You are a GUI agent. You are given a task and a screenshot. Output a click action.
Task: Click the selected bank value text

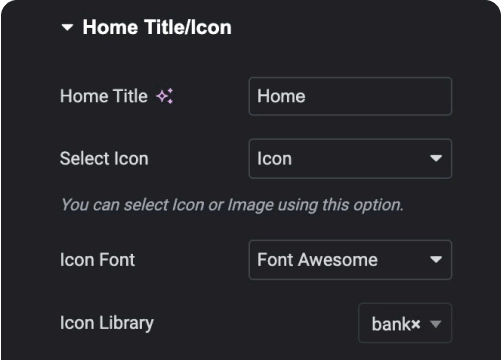click(x=391, y=324)
